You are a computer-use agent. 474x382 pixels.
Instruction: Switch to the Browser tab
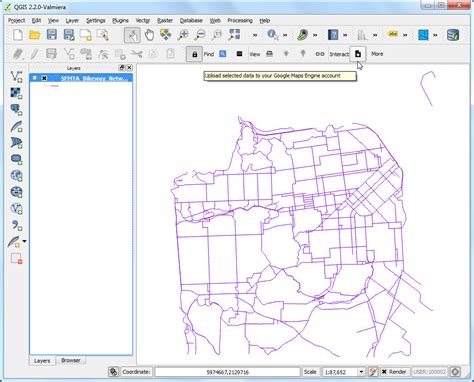71,360
